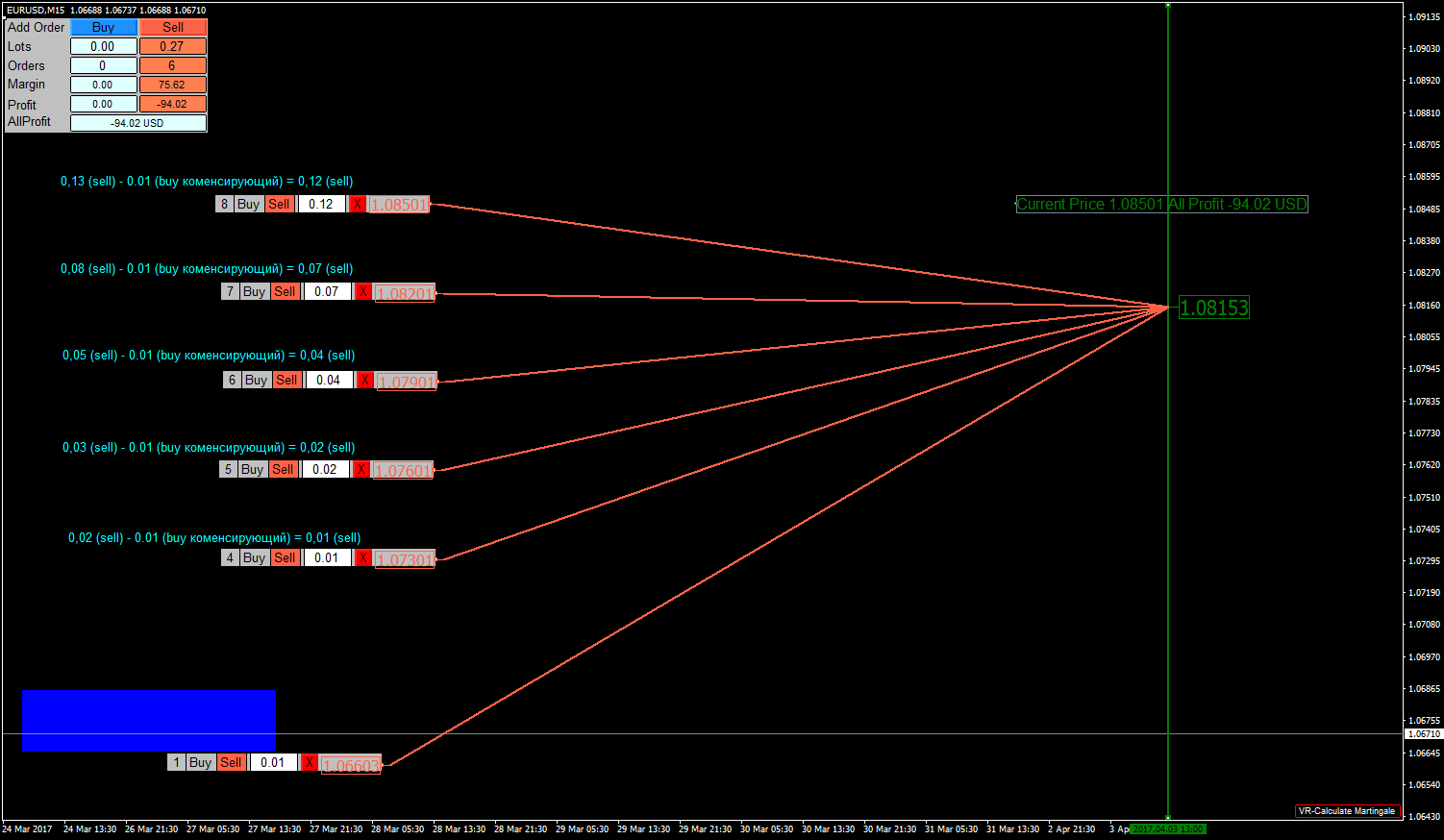Click Buy on order row 6

click(257, 380)
